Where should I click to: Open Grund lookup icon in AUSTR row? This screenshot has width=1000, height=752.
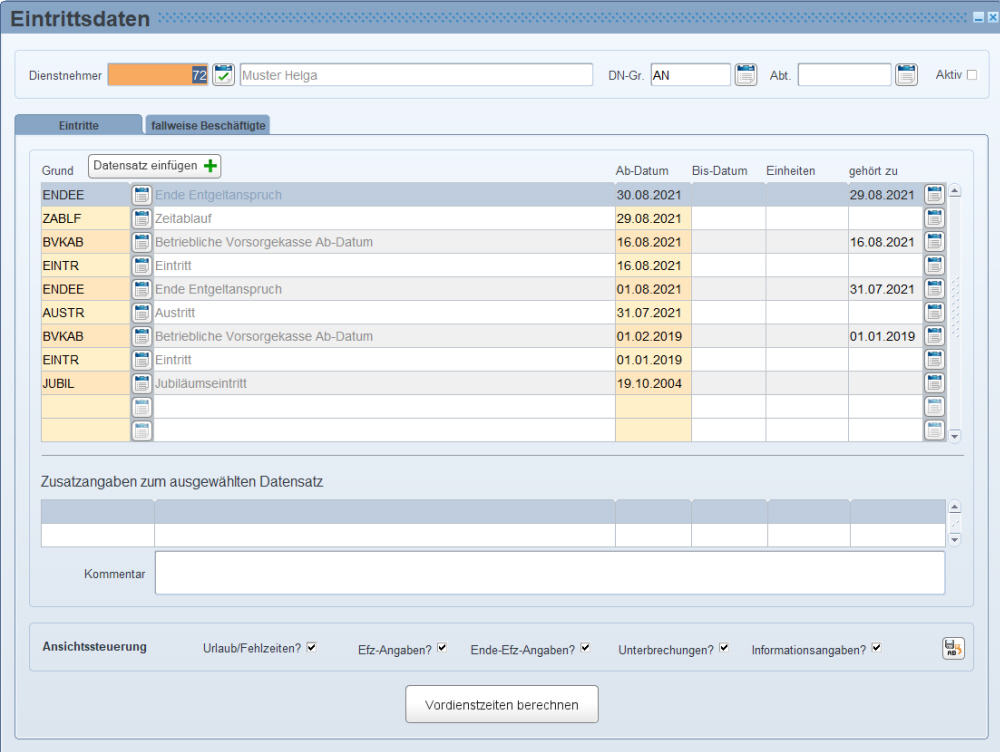click(142, 313)
